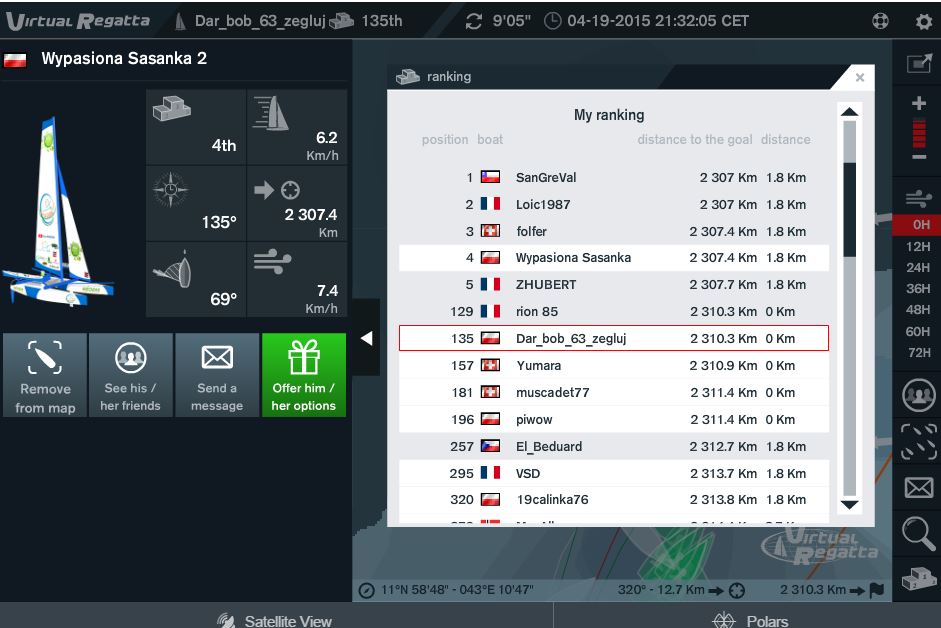
Task: Click the rank podium tile showing 4th
Action: [x=196, y=127]
